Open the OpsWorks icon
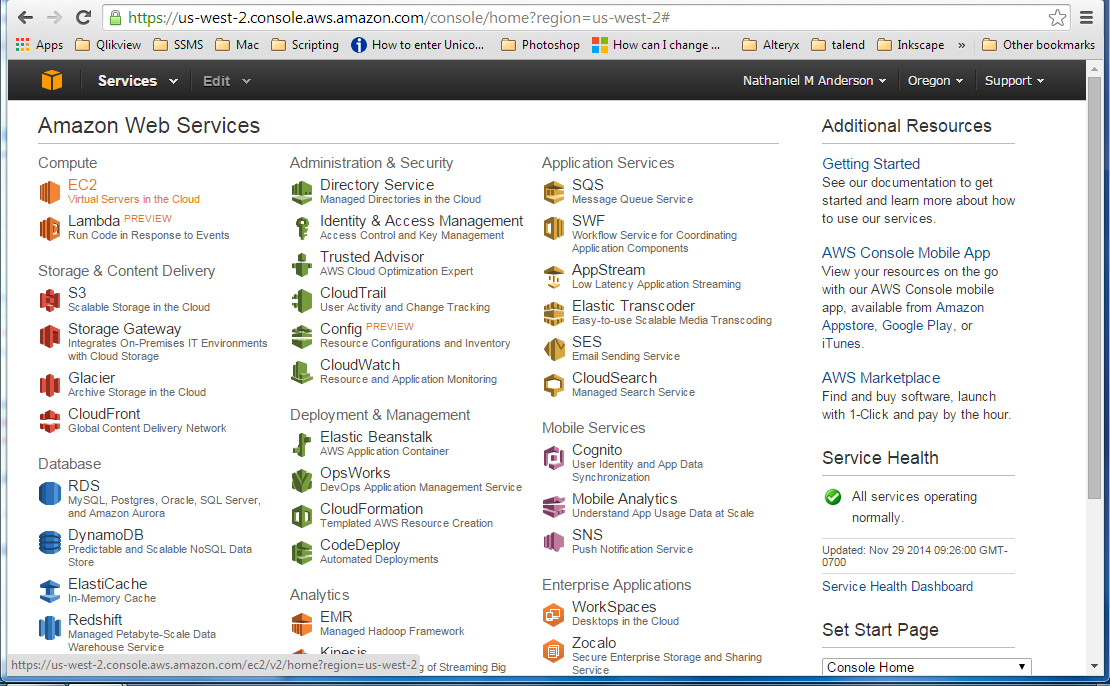This screenshot has height=686, width=1110. [302, 481]
